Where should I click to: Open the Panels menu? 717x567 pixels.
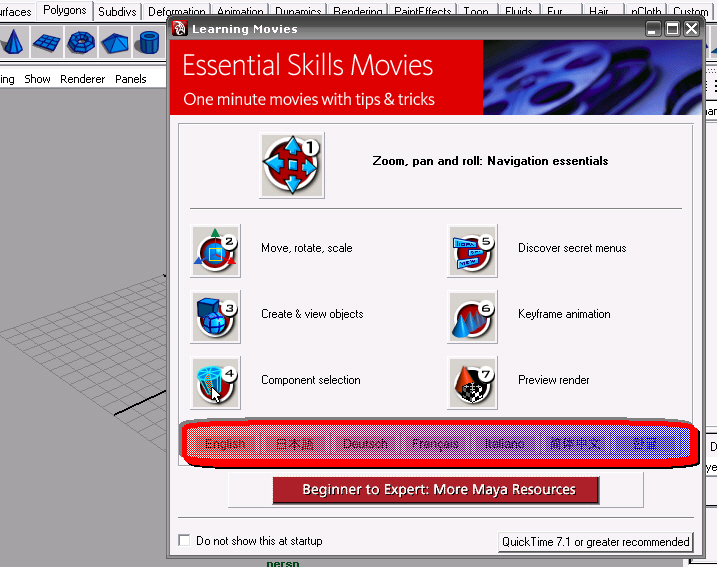pos(130,79)
